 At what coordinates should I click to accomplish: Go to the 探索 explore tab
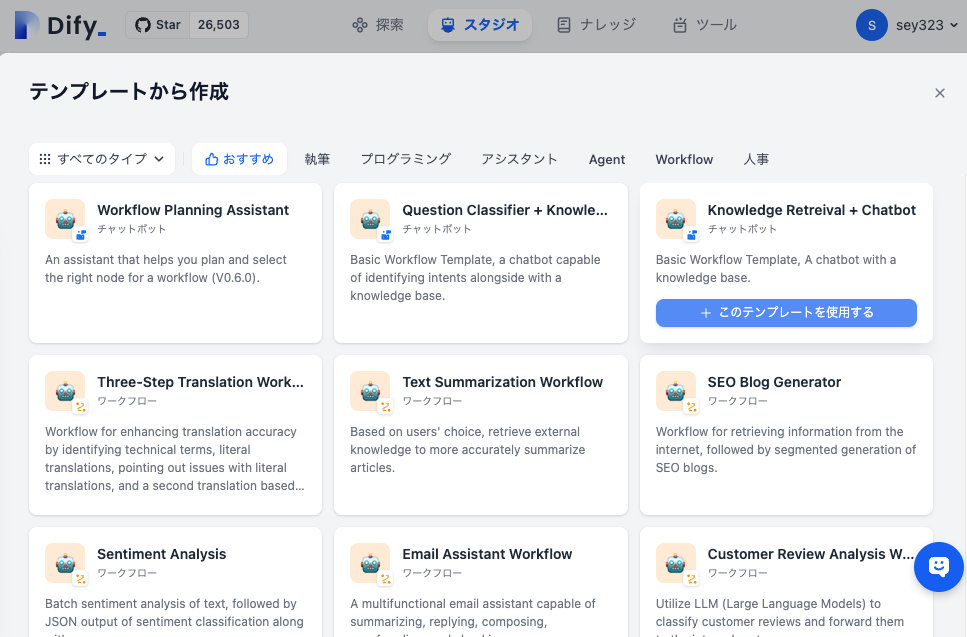point(377,25)
